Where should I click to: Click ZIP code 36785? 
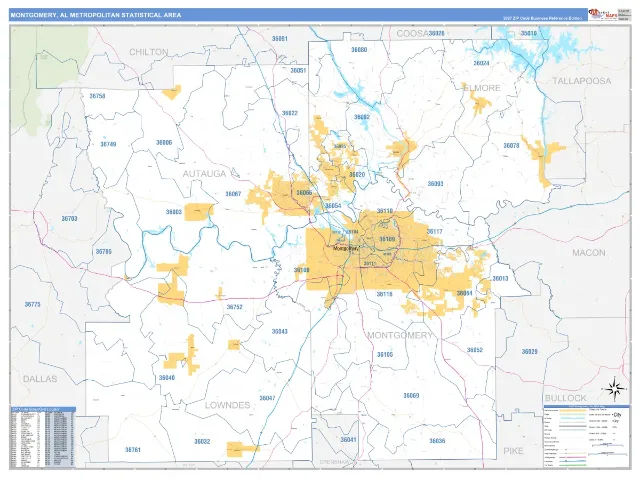point(103,252)
